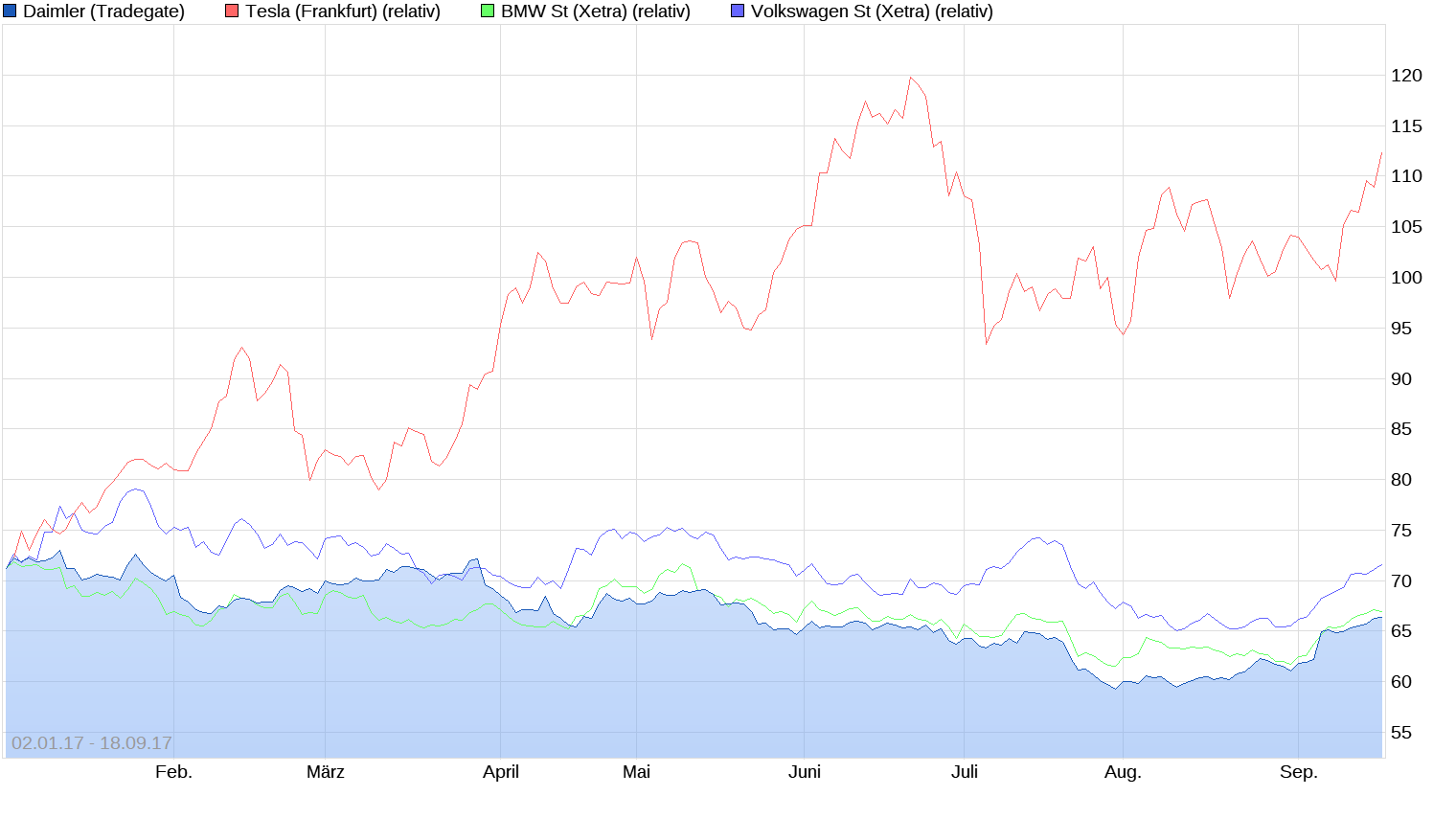Select the Volkswagen St (Xetra) (relativ) label
The image size is (1456, 819).
tap(872, 11)
